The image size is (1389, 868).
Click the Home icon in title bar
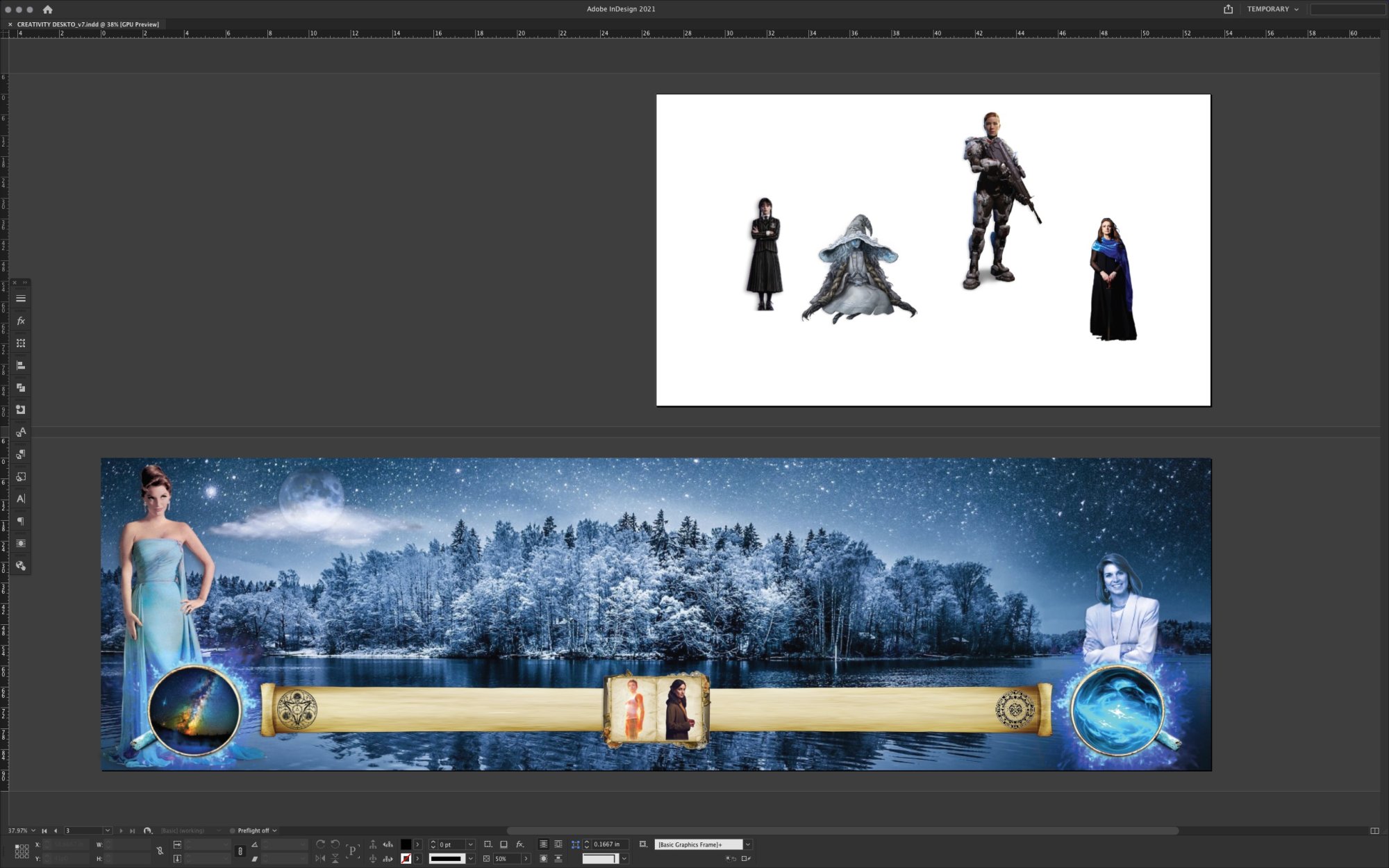click(47, 9)
